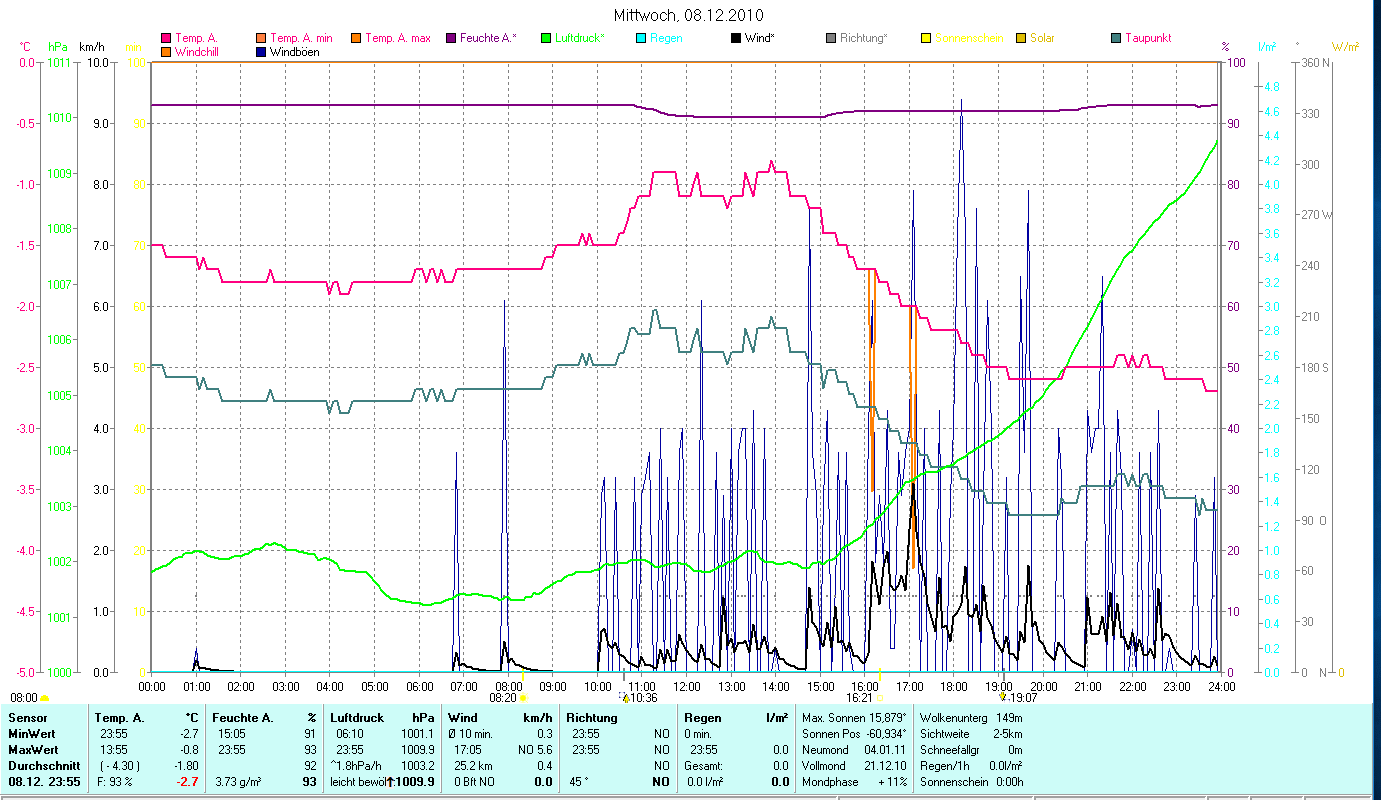Select the 'Temp. A.' legend label
The image size is (1381, 800).
[x=196, y=38]
